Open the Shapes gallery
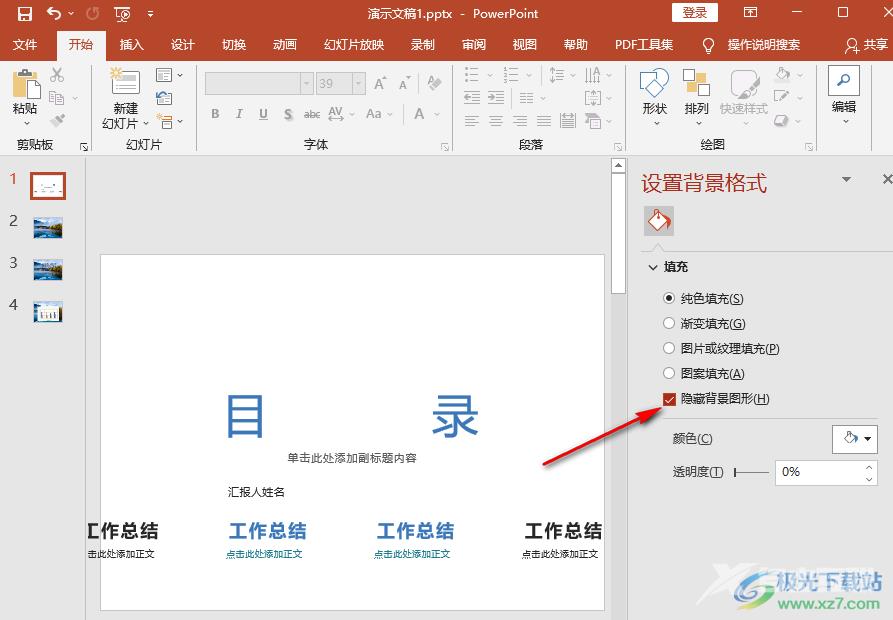The image size is (893, 620). (x=654, y=96)
